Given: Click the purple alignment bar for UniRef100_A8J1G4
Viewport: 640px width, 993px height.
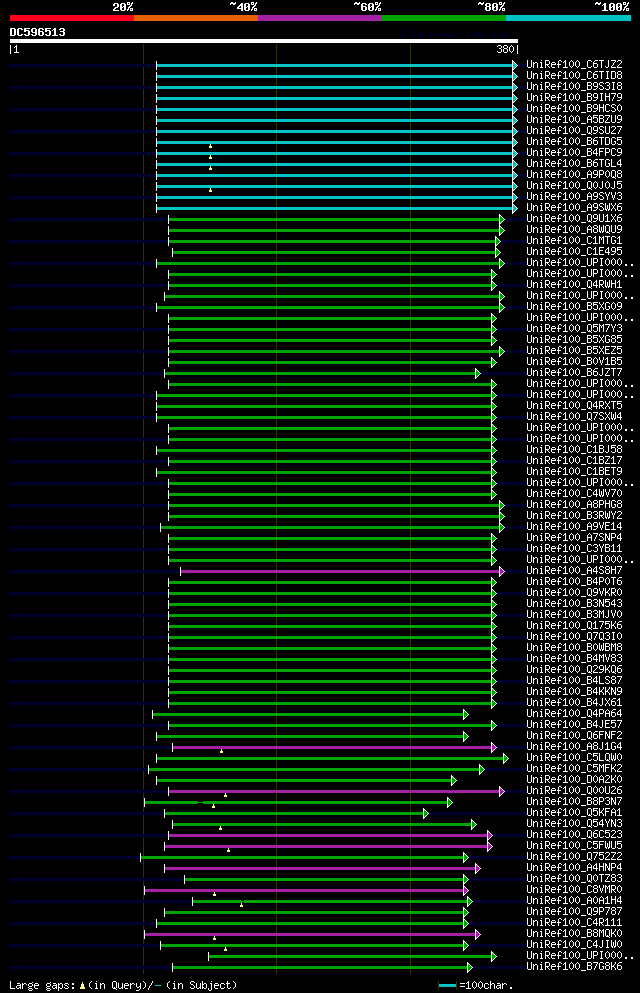Looking at the screenshot, I should click(334, 748).
